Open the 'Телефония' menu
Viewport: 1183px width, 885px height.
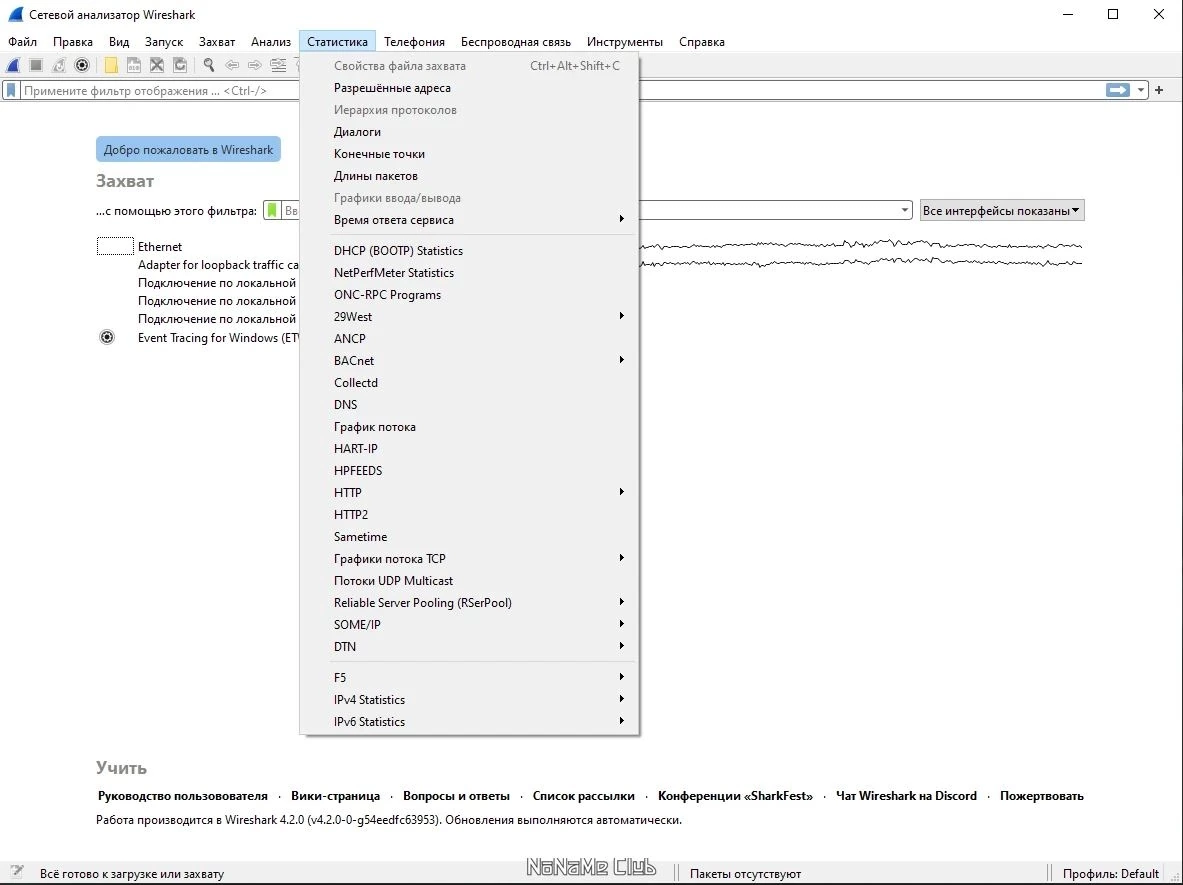[x=414, y=41]
